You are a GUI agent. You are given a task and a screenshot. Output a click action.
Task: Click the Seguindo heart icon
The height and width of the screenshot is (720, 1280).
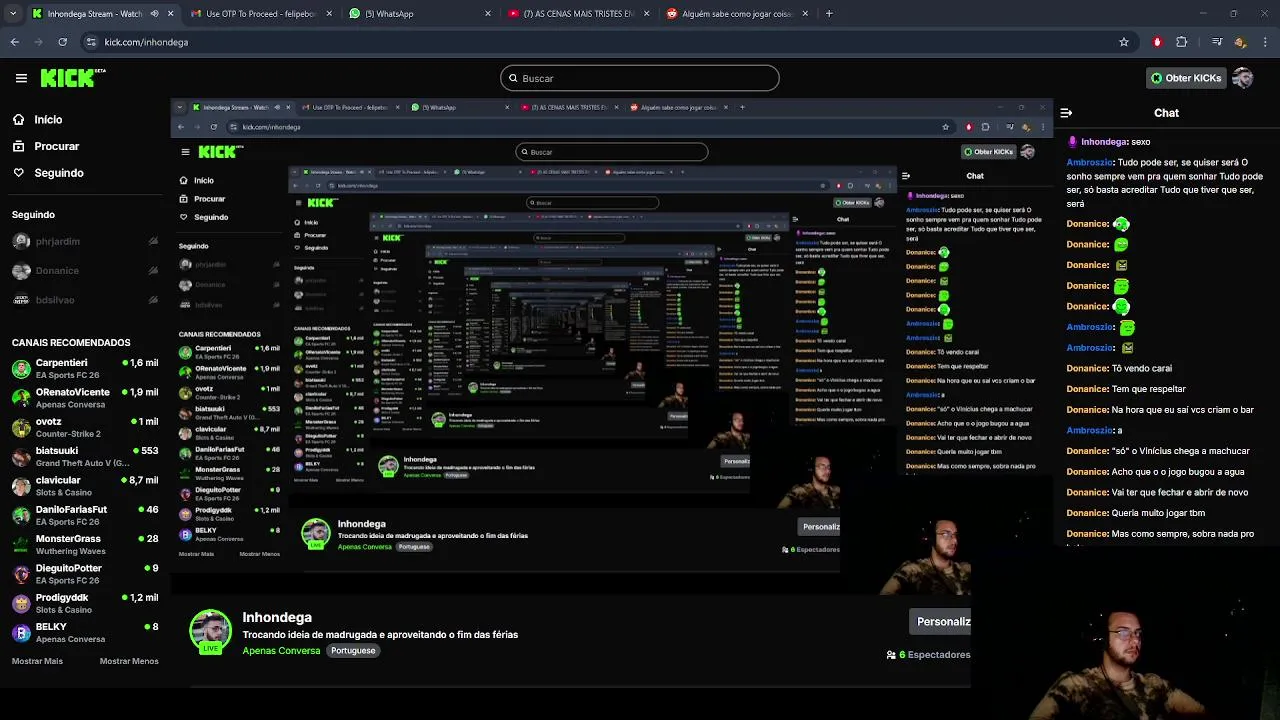click(18, 173)
